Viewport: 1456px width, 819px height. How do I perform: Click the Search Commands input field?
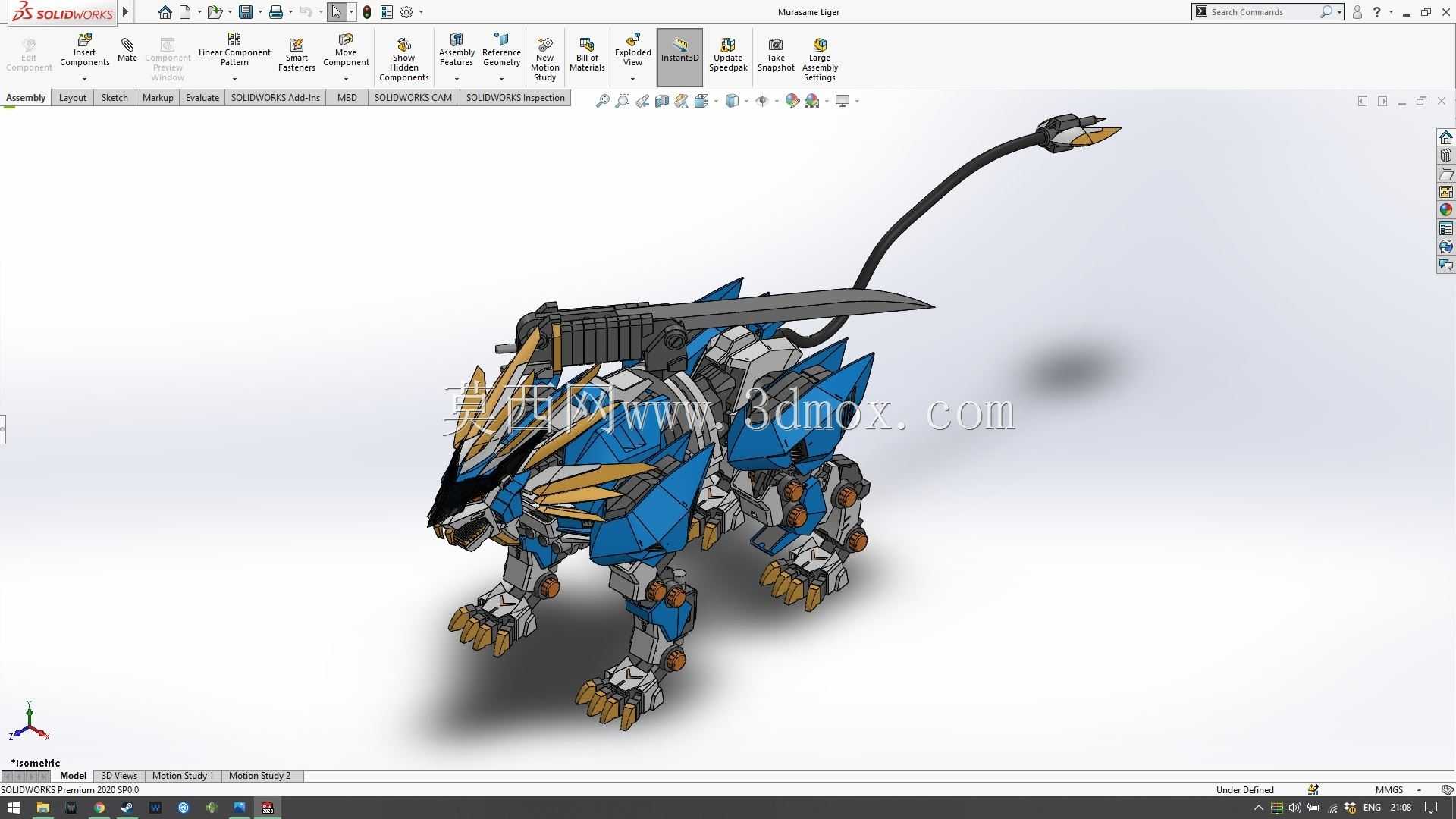[1264, 12]
